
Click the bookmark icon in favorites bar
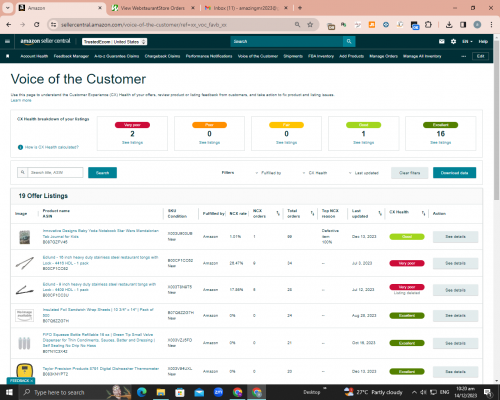(x=8, y=56)
